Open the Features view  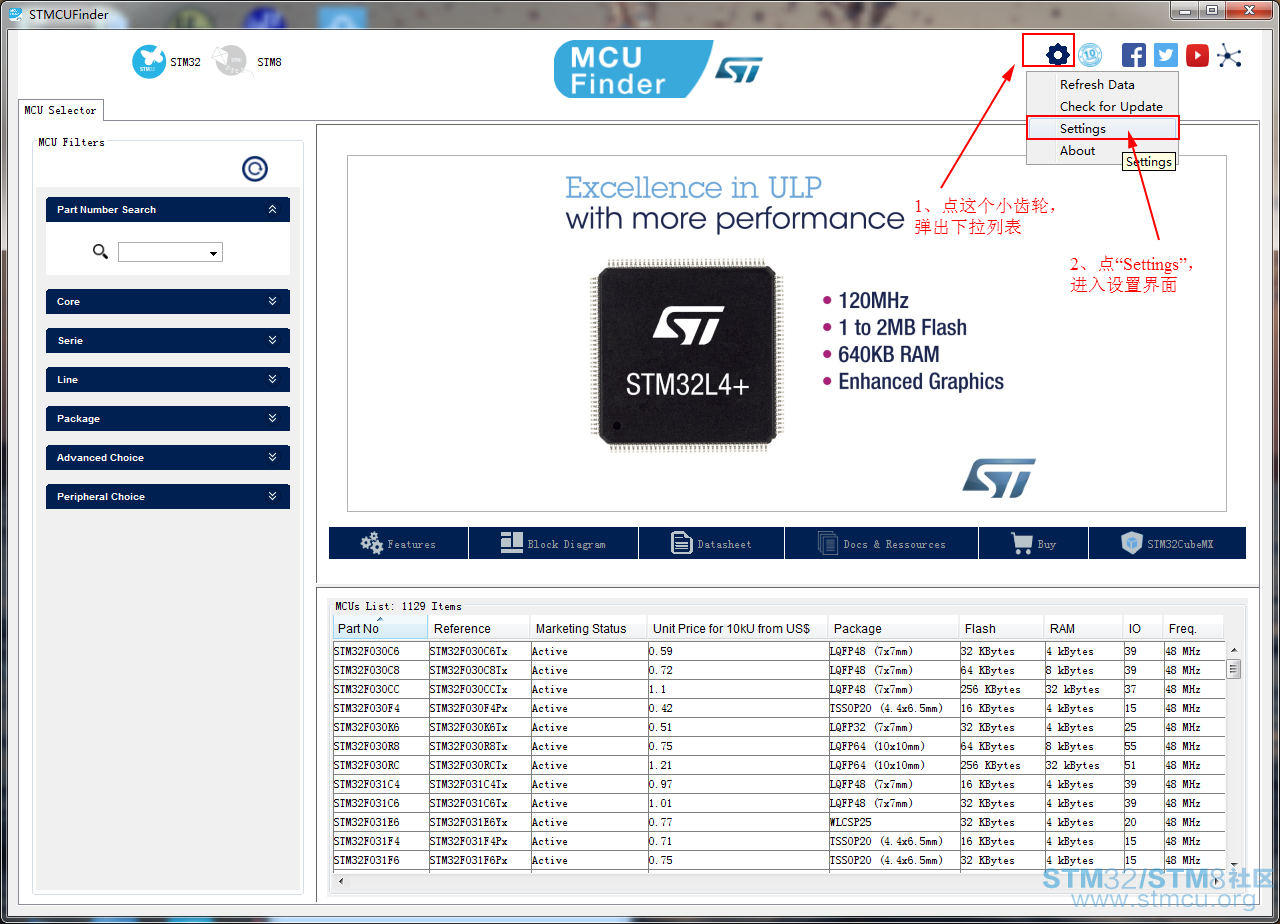[398, 543]
